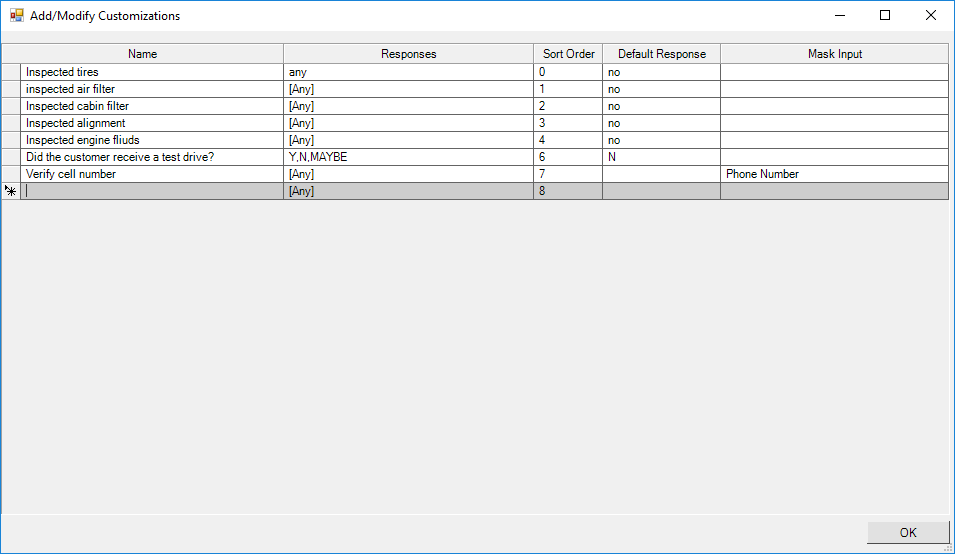This screenshot has height=554, width=955.
Task: Click the Default Response column header
Action: [661, 54]
